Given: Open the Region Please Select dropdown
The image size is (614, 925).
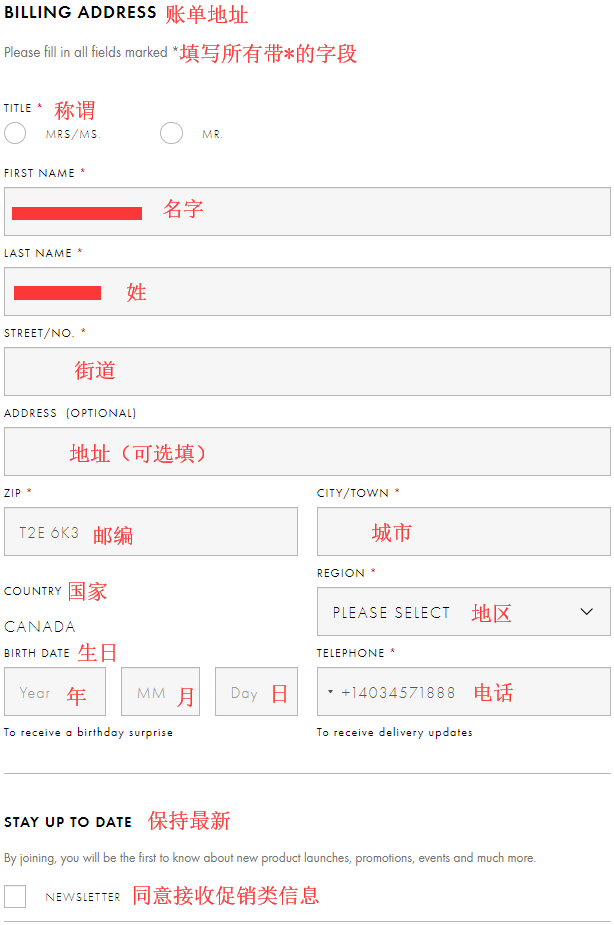Looking at the screenshot, I should [x=464, y=611].
